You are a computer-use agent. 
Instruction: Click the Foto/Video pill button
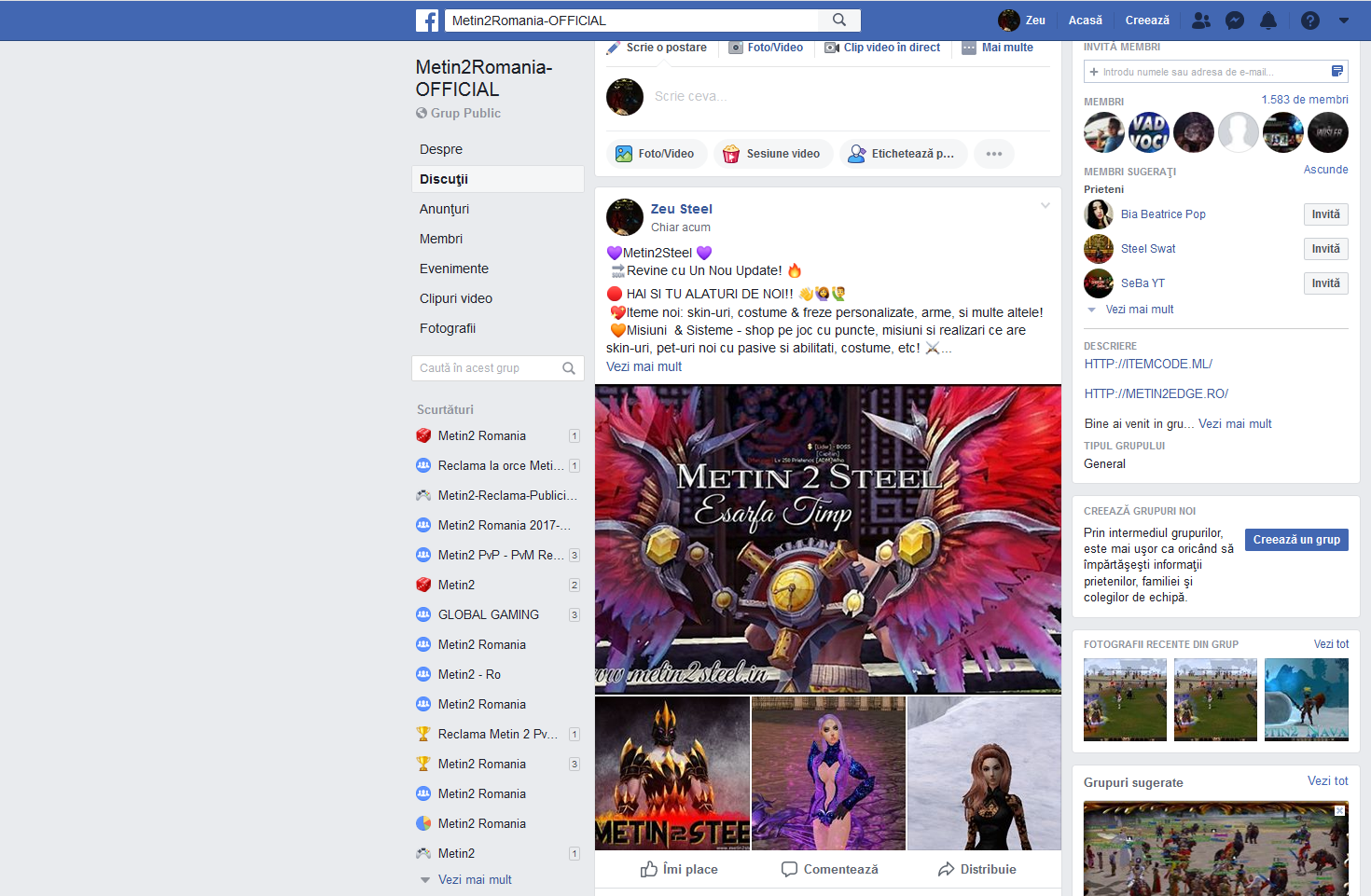point(656,154)
